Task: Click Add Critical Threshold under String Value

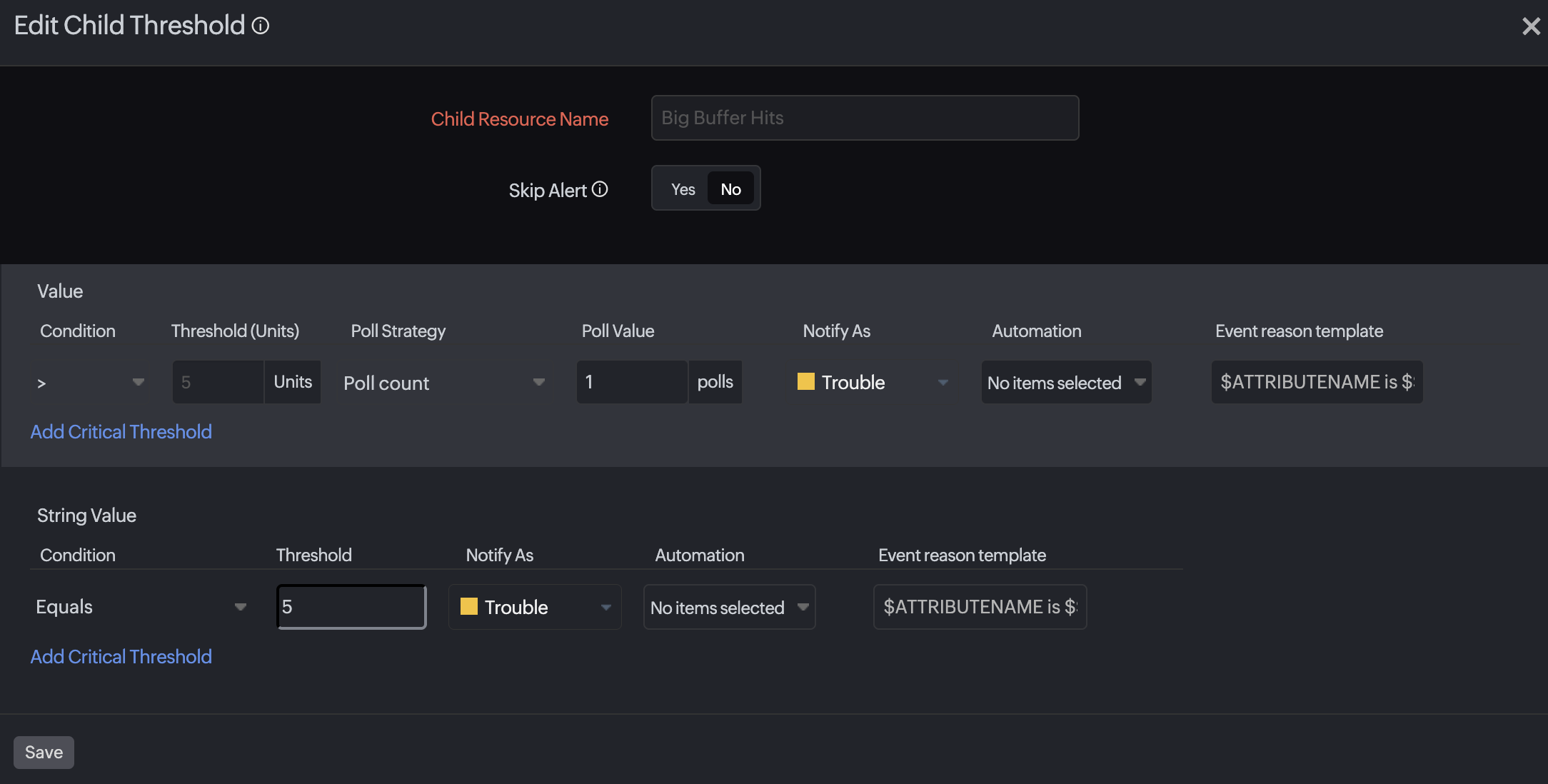Action: [121, 657]
